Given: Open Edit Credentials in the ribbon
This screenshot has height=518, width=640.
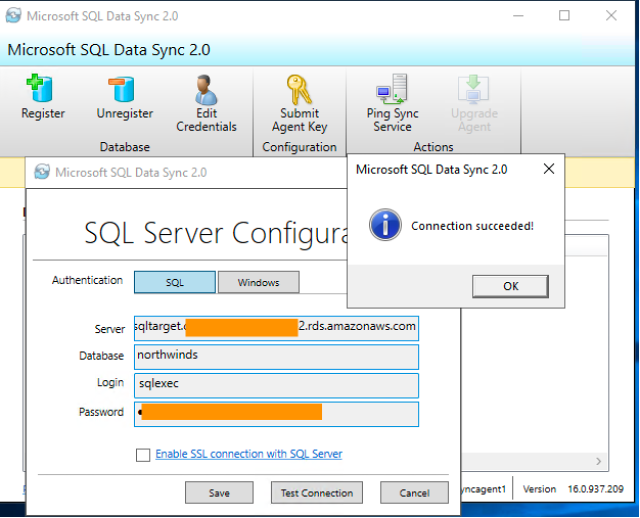Looking at the screenshot, I should click(x=206, y=103).
